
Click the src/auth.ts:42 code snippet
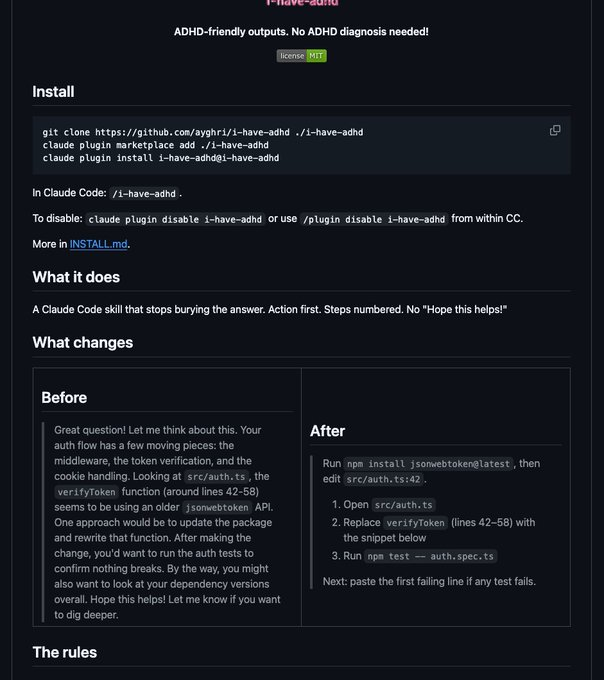point(383,479)
